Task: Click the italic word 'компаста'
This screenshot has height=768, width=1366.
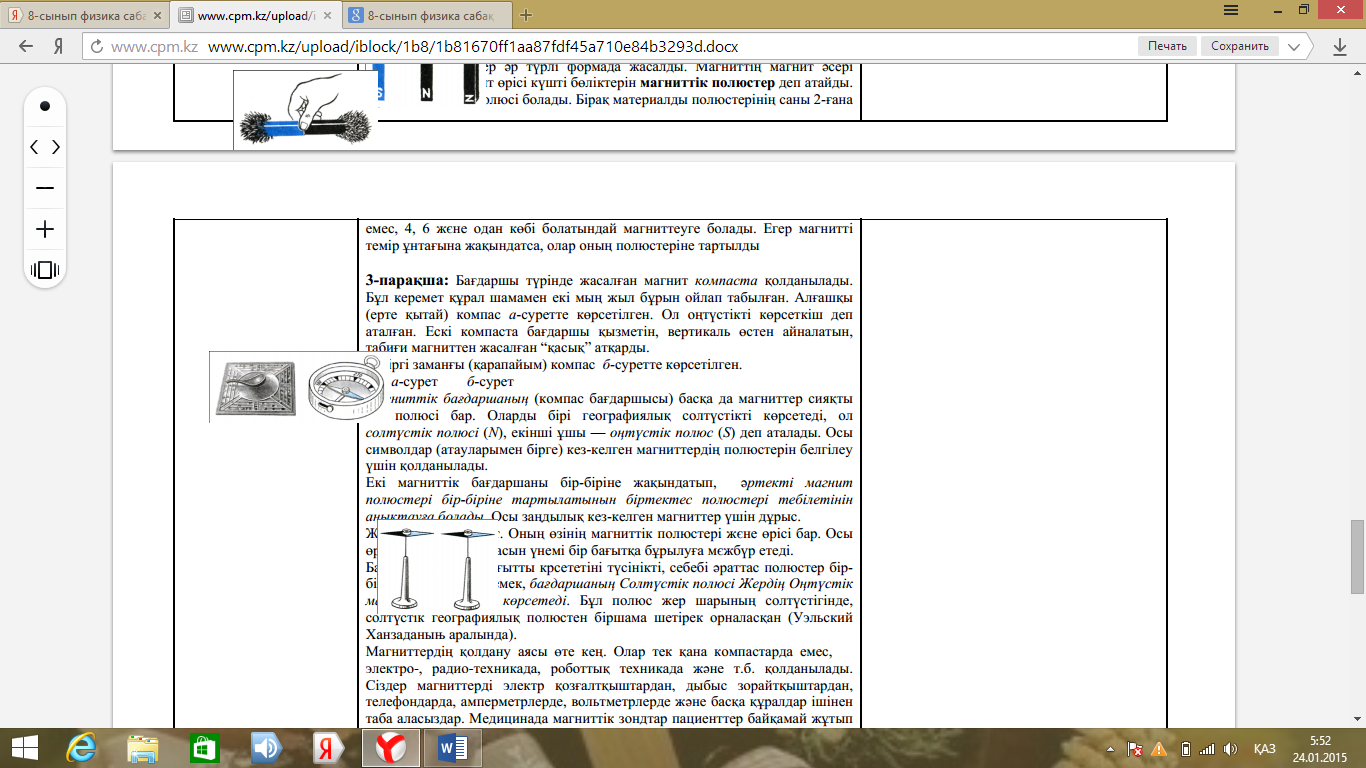Action: tap(726, 281)
